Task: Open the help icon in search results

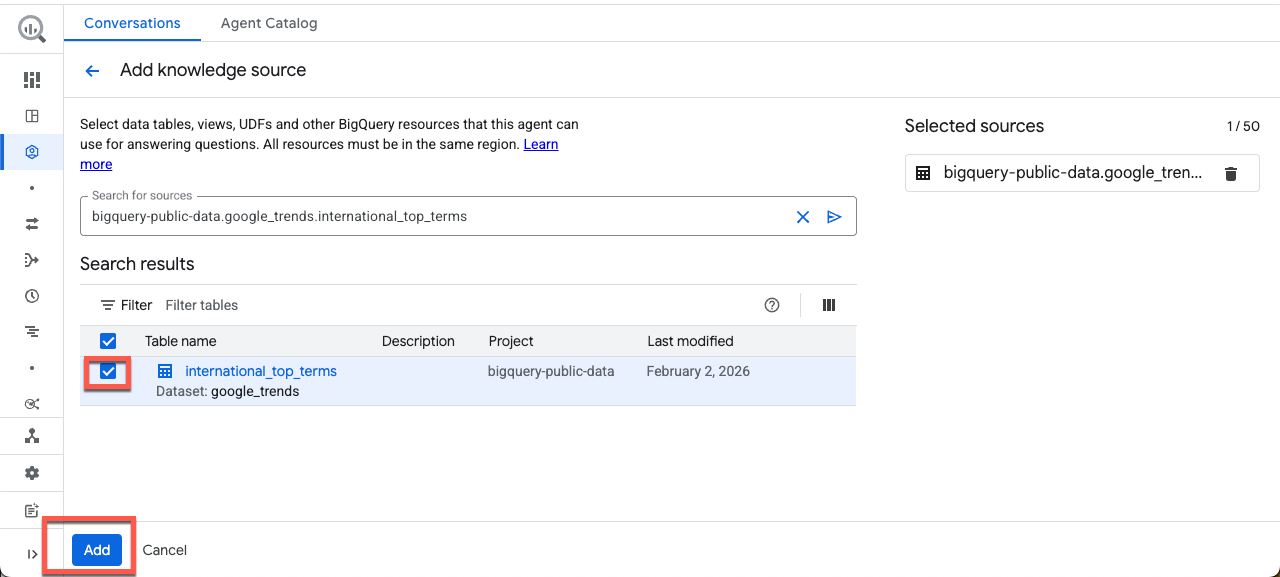Action: 772,305
